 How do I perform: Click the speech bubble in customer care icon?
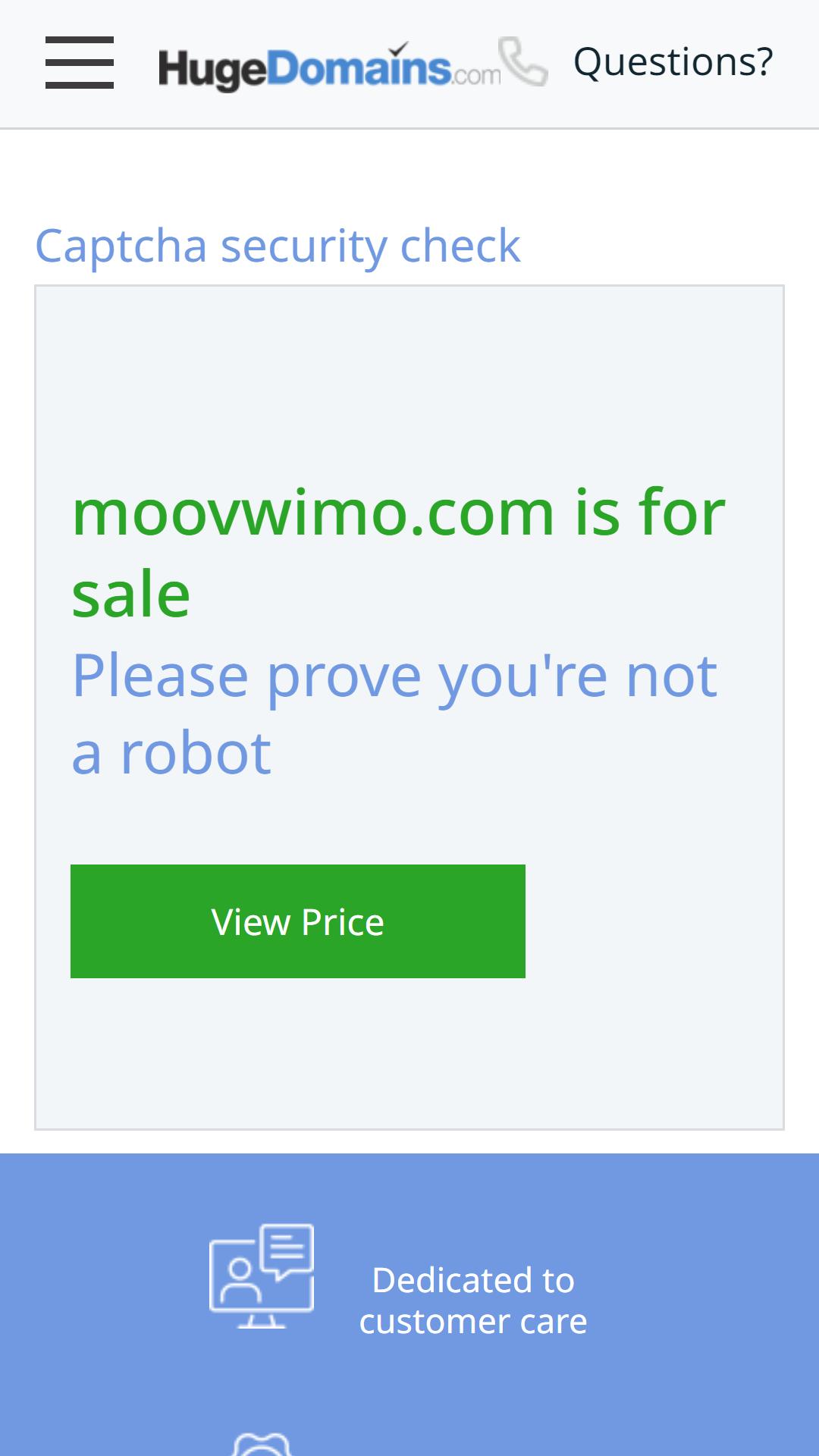(x=287, y=1251)
